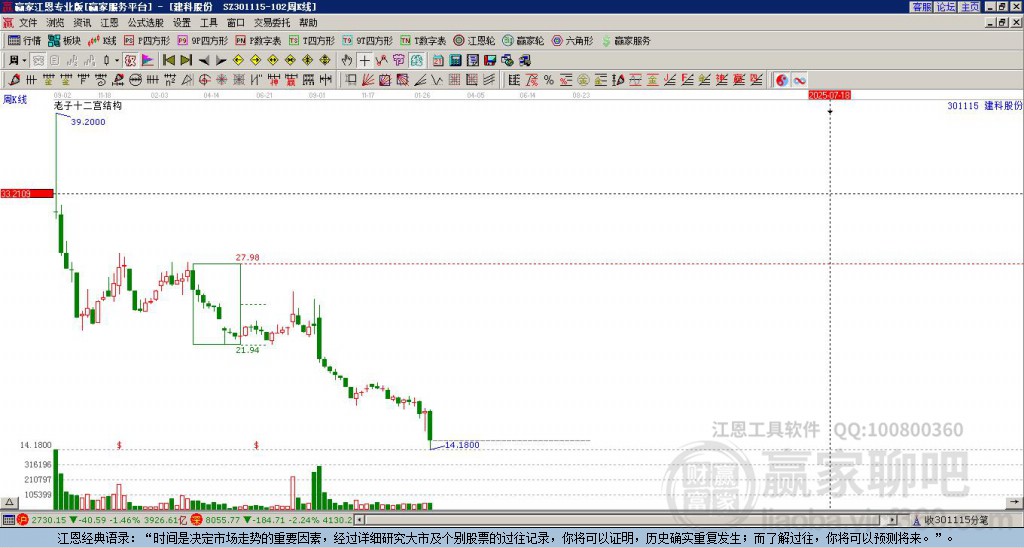This screenshot has height=548, width=1024.
Task: Click the percent sign tool
Action: click(x=549, y=80)
